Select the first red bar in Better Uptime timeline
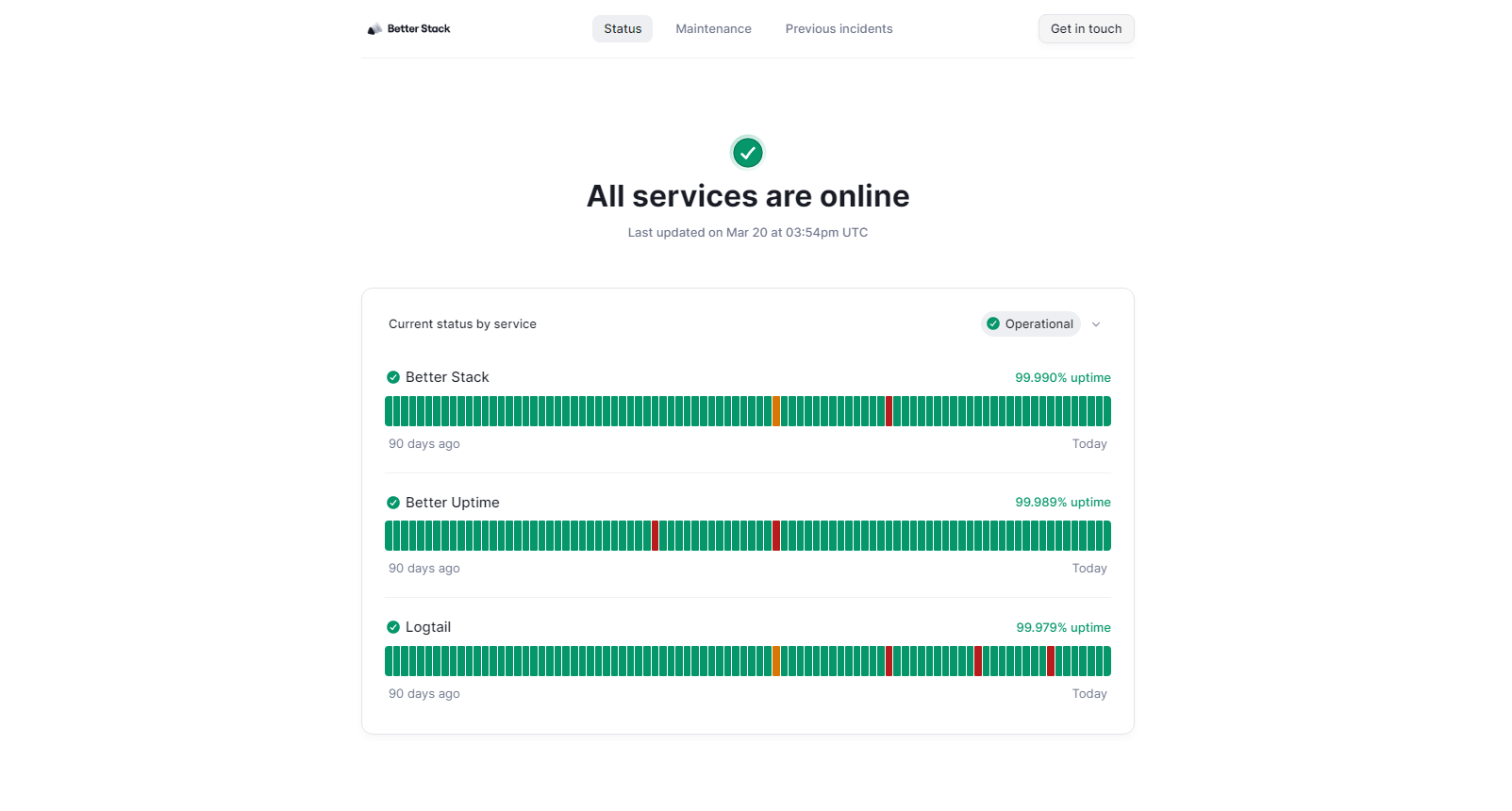1512x811 pixels. pyautogui.click(x=656, y=536)
